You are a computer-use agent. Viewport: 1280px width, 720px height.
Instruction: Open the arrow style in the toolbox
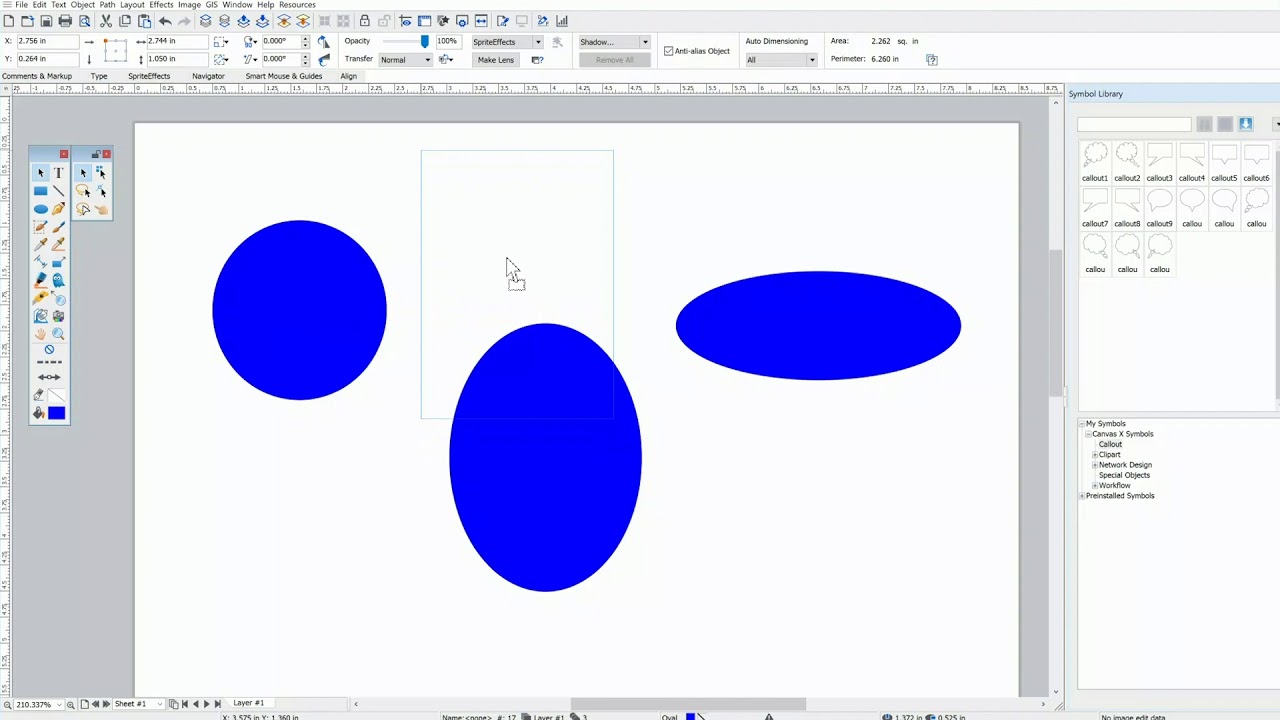tap(49, 377)
